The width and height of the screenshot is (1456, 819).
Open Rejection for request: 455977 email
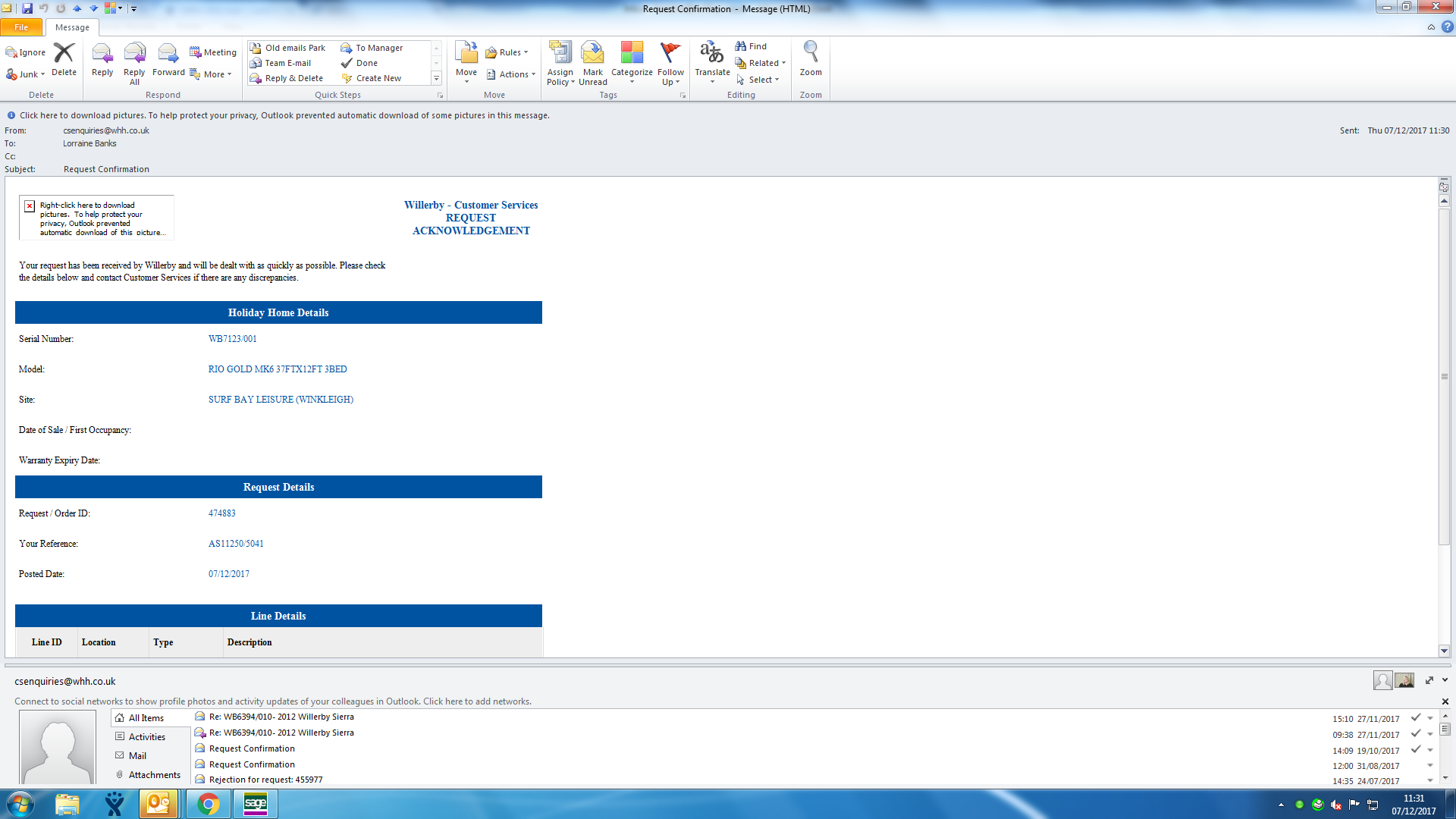(265, 780)
